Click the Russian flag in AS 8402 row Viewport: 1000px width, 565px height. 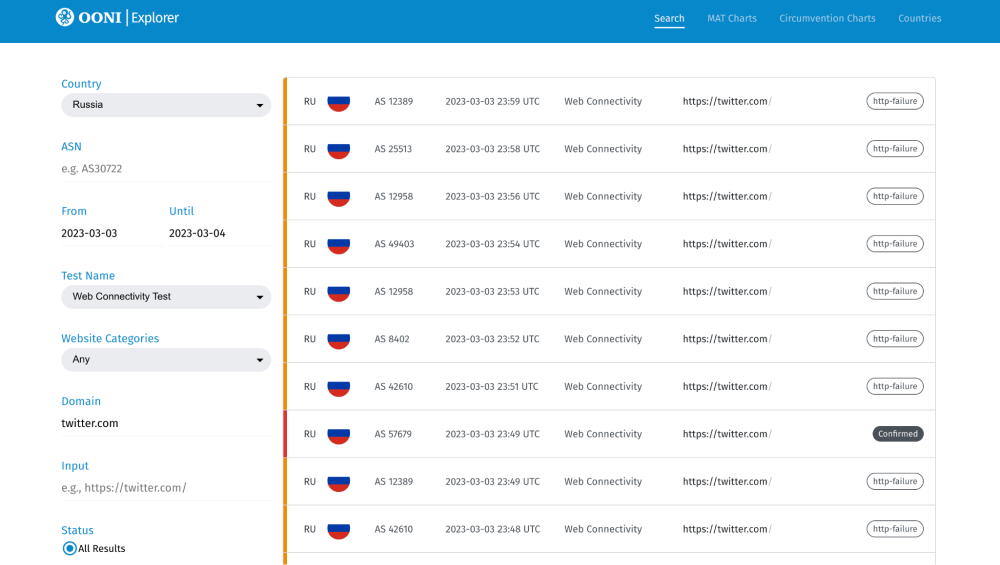tap(339, 339)
